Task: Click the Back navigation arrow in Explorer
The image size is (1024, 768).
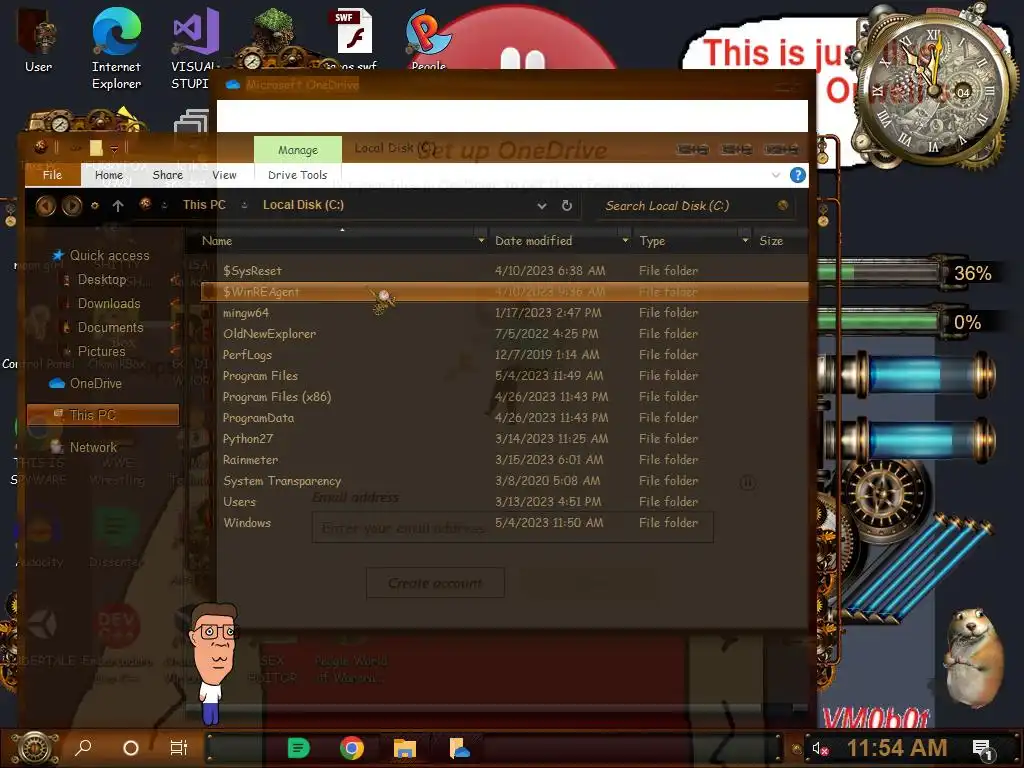Action: point(46,206)
